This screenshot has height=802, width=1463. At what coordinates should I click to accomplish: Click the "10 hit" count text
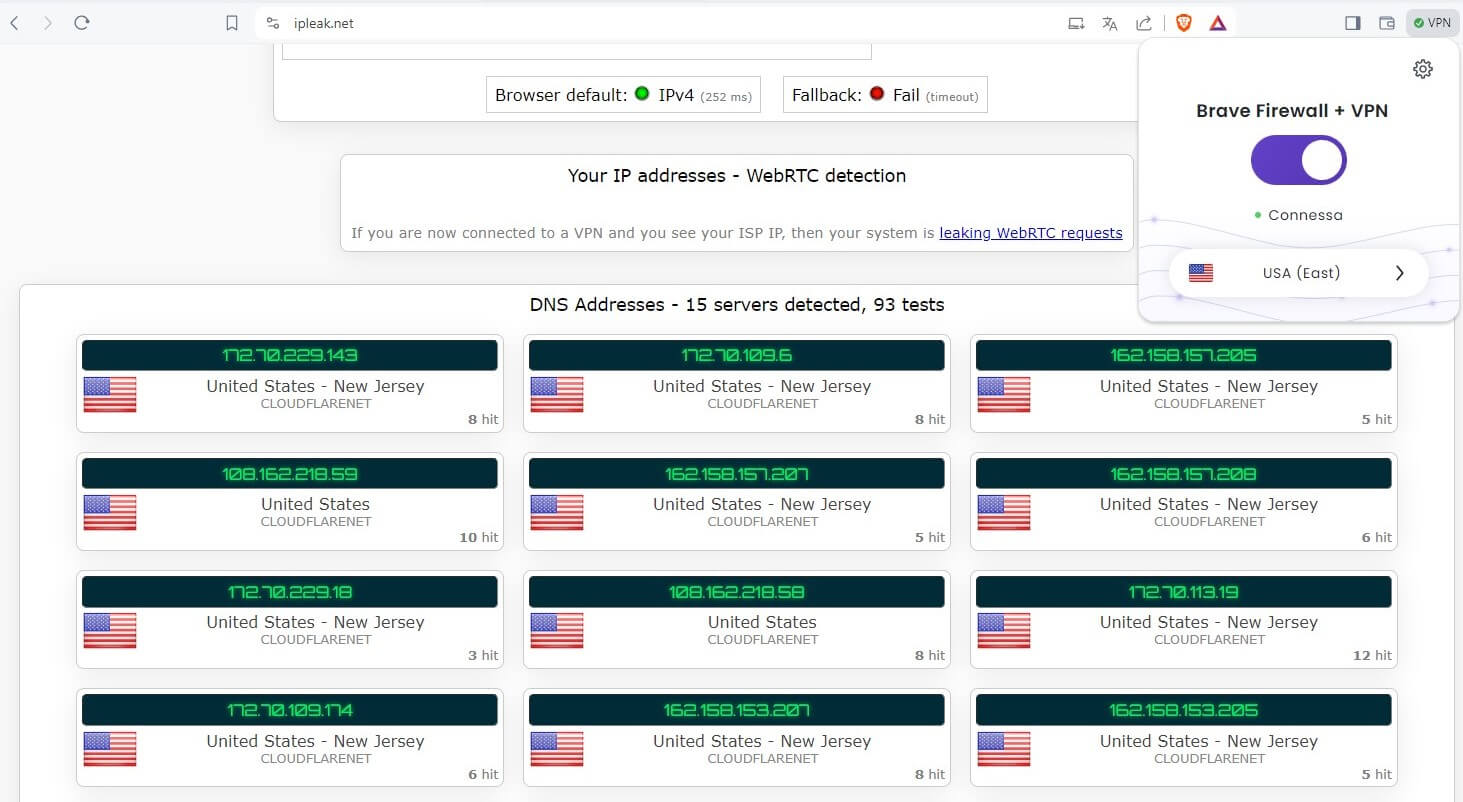[x=478, y=537]
